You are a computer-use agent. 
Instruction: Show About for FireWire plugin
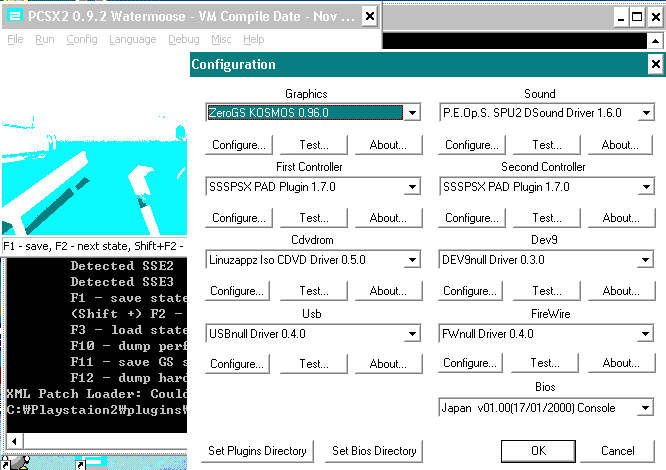click(x=621, y=363)
